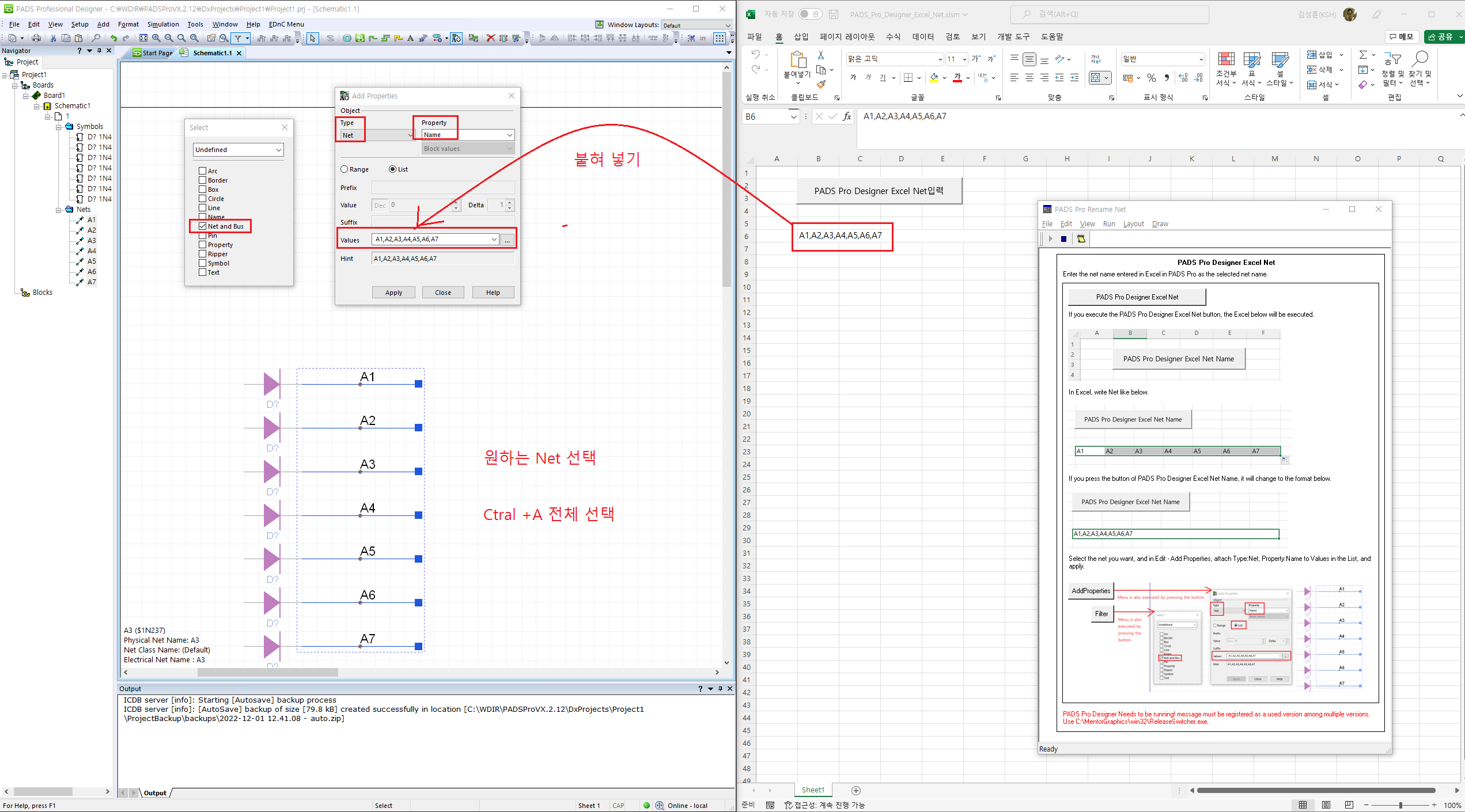Viewport: 1465px width, 812px height.
Task: Open Excel Name Box dropdown
Action: click(x=793, y=117)
